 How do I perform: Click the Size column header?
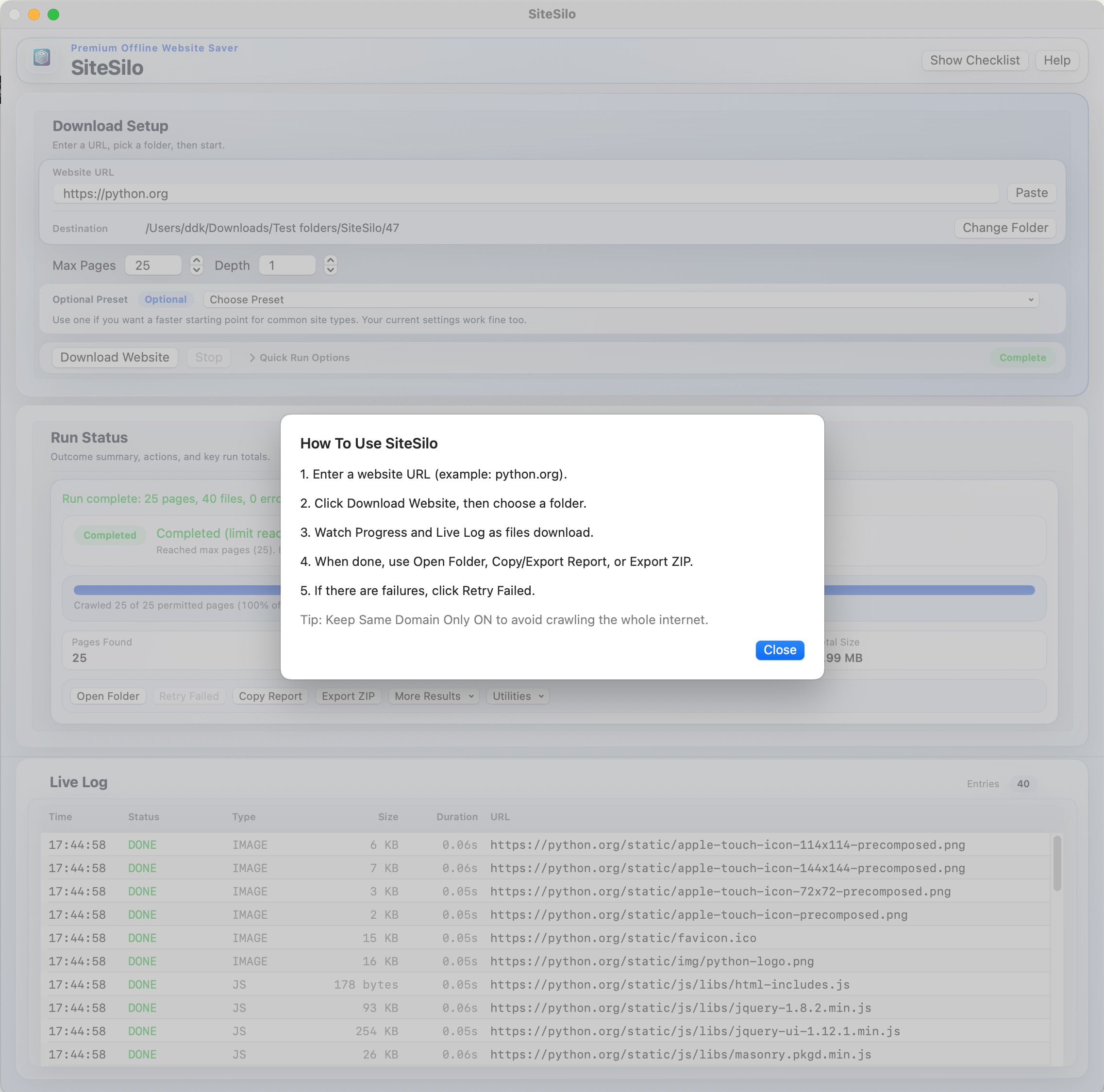(x=388, y=817)
